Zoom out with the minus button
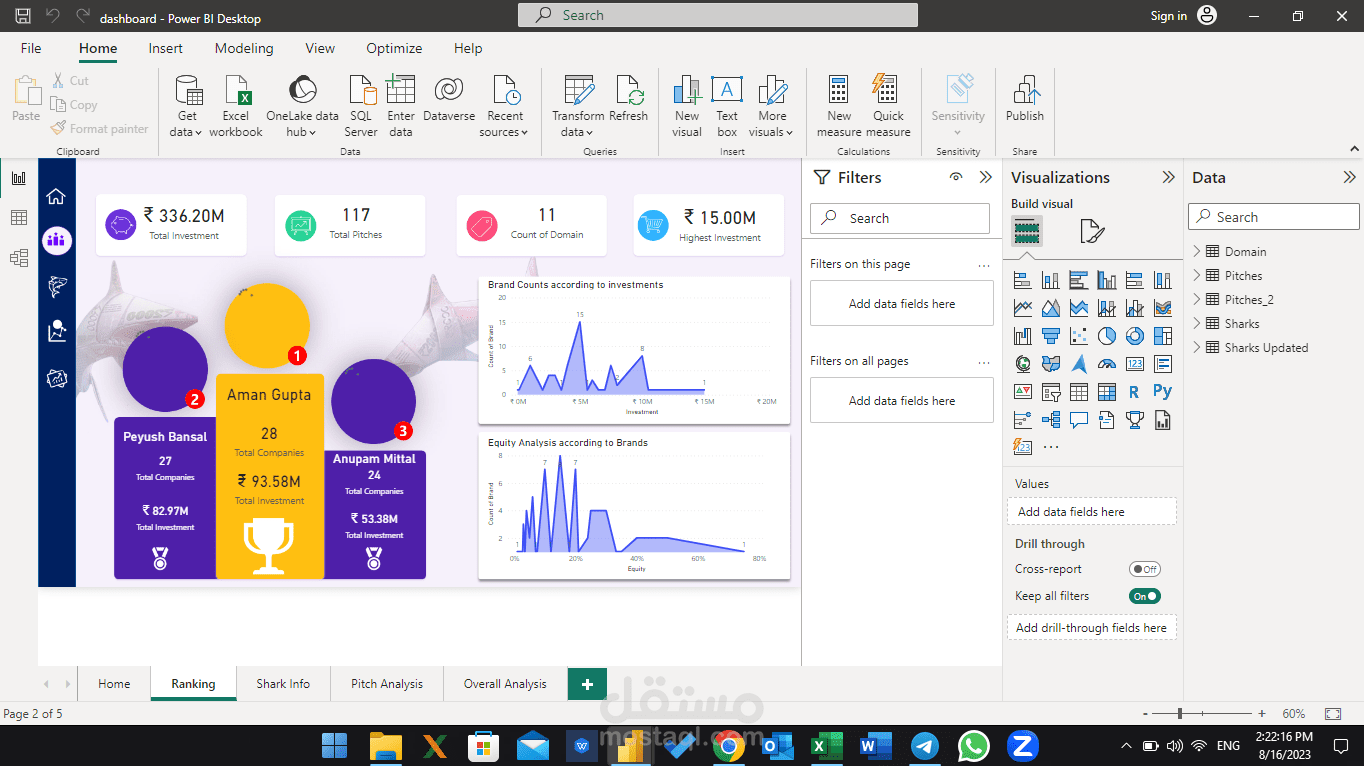This screenshot has height=766, width=1364. coord(1146,714)
